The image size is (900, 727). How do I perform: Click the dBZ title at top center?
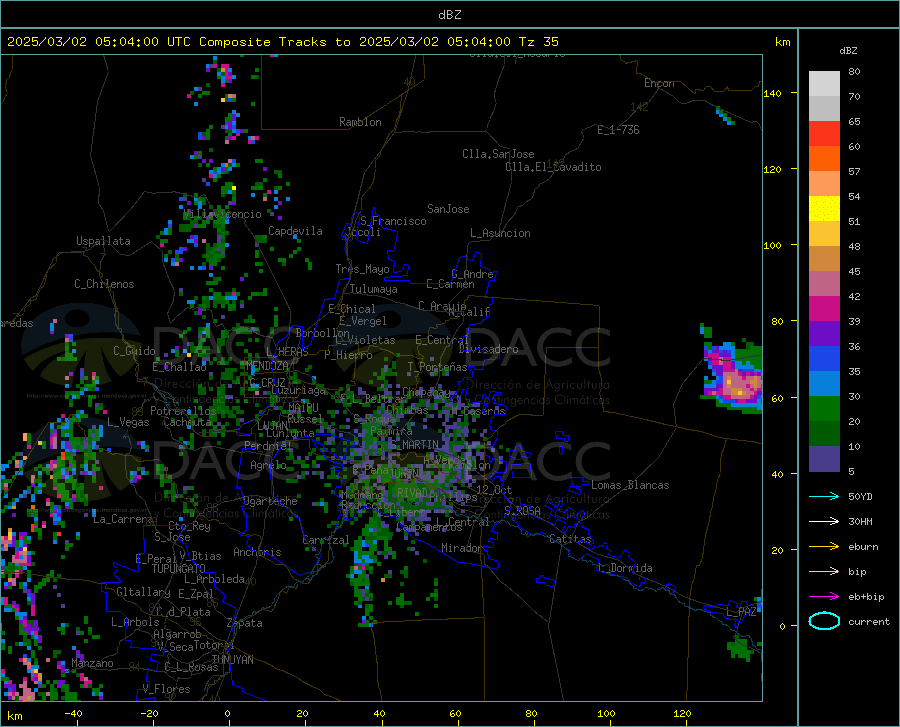point(449,15)
